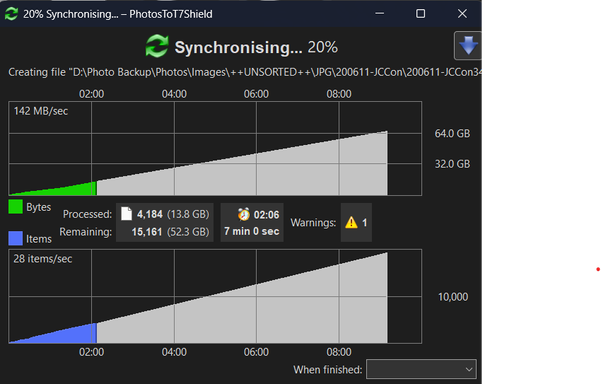This screenshot has width=601, height=384.
Task: Click the 'When finished:' label
Action: tap(328, 369)
